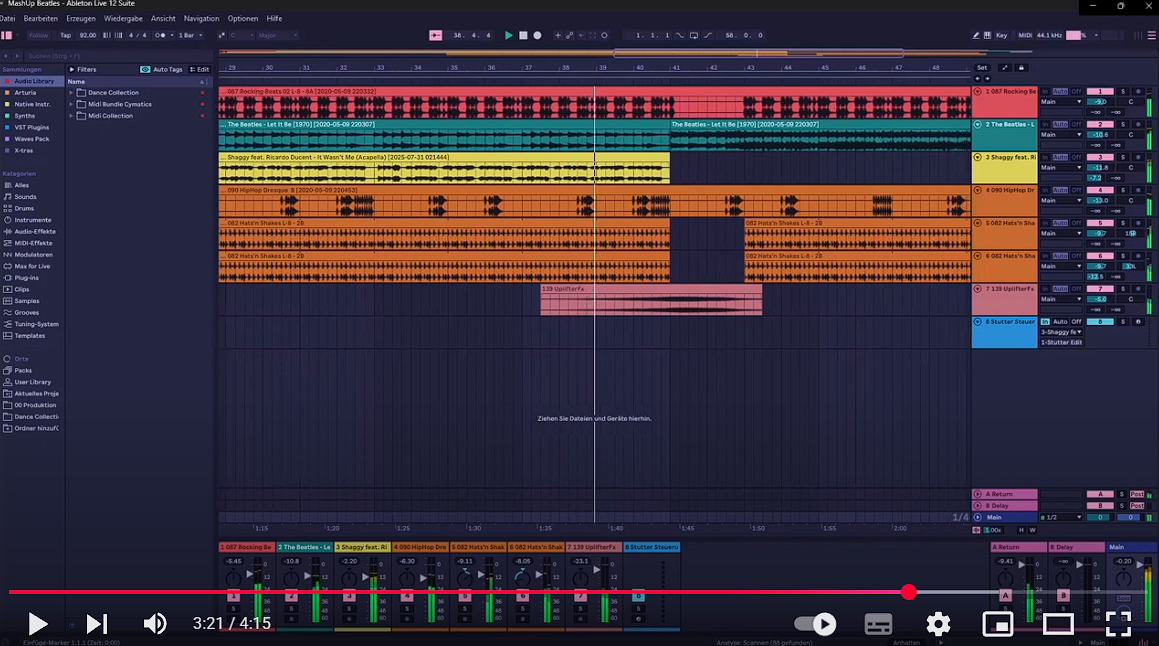1159x646 pixels.
Task: Open the 1 Bar quantization dropdown
Action: click(x=190, y=35)
